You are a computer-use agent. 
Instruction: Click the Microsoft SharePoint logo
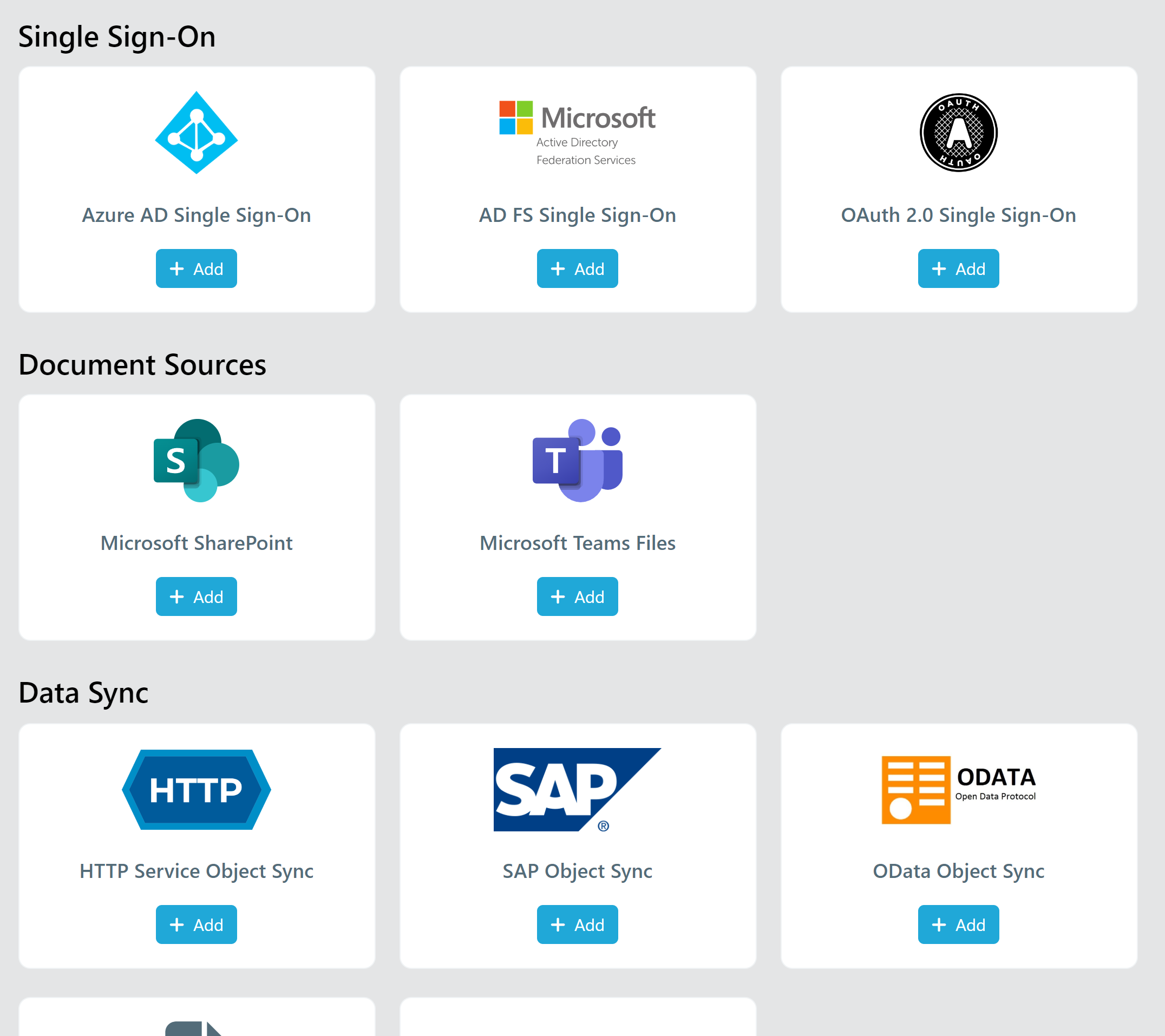click(197, 461)
